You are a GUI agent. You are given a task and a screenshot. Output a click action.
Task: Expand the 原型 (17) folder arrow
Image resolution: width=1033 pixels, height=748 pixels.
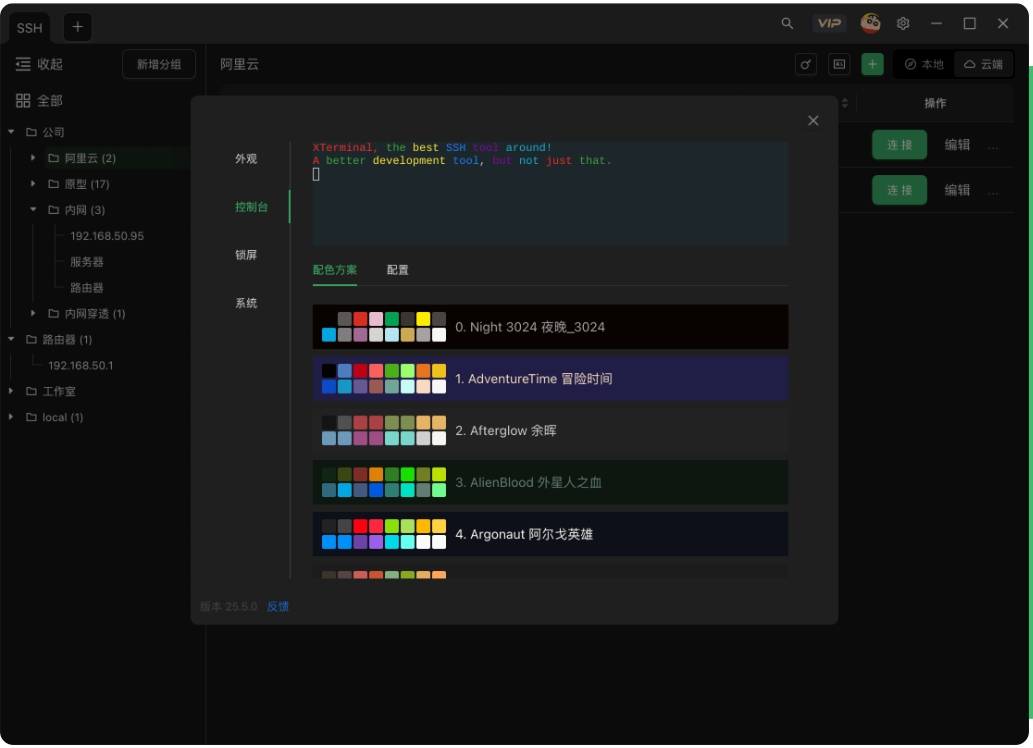(x=33, y=183)
